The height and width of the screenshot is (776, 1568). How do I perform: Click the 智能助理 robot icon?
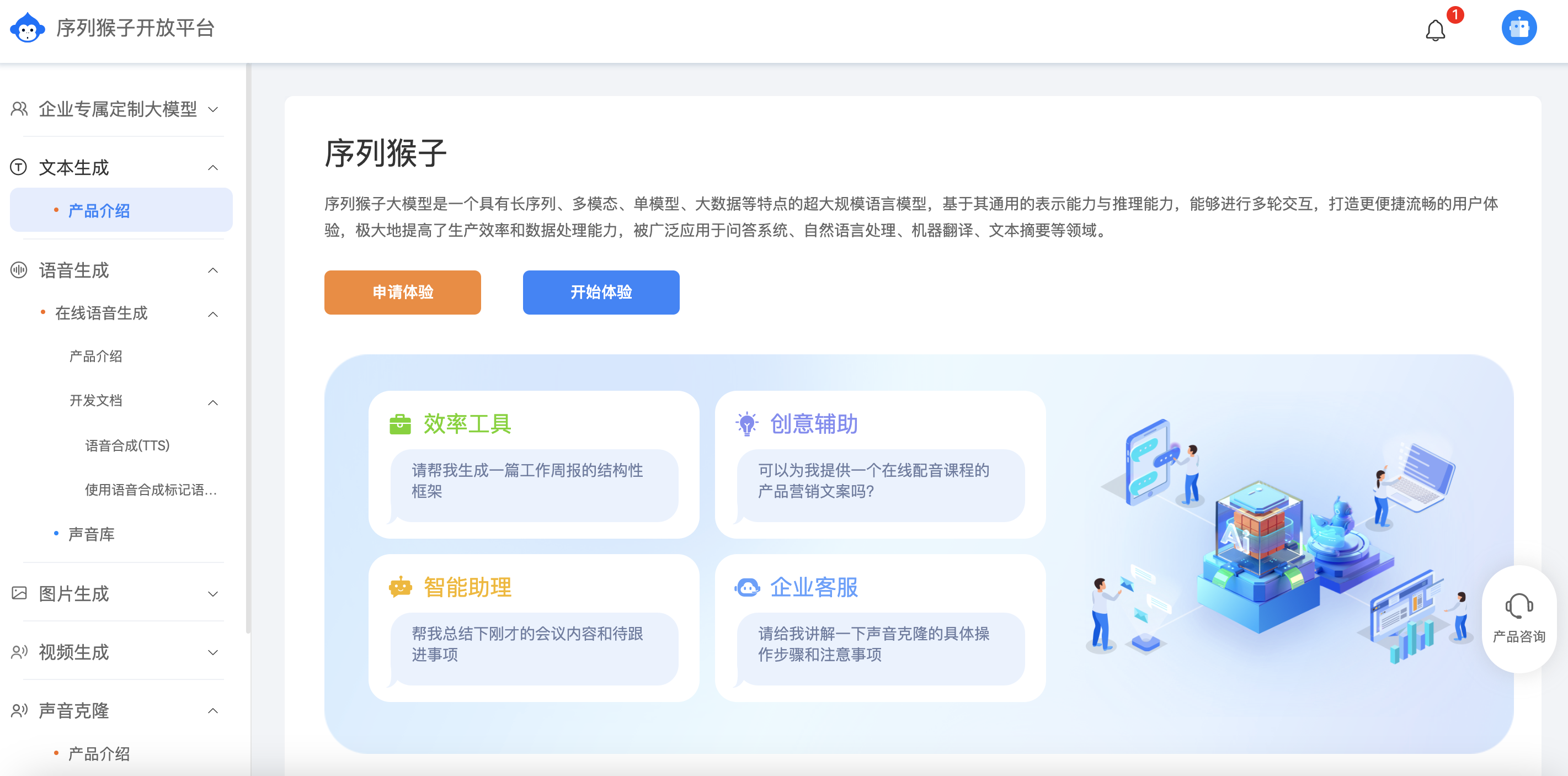pos(400,587)
